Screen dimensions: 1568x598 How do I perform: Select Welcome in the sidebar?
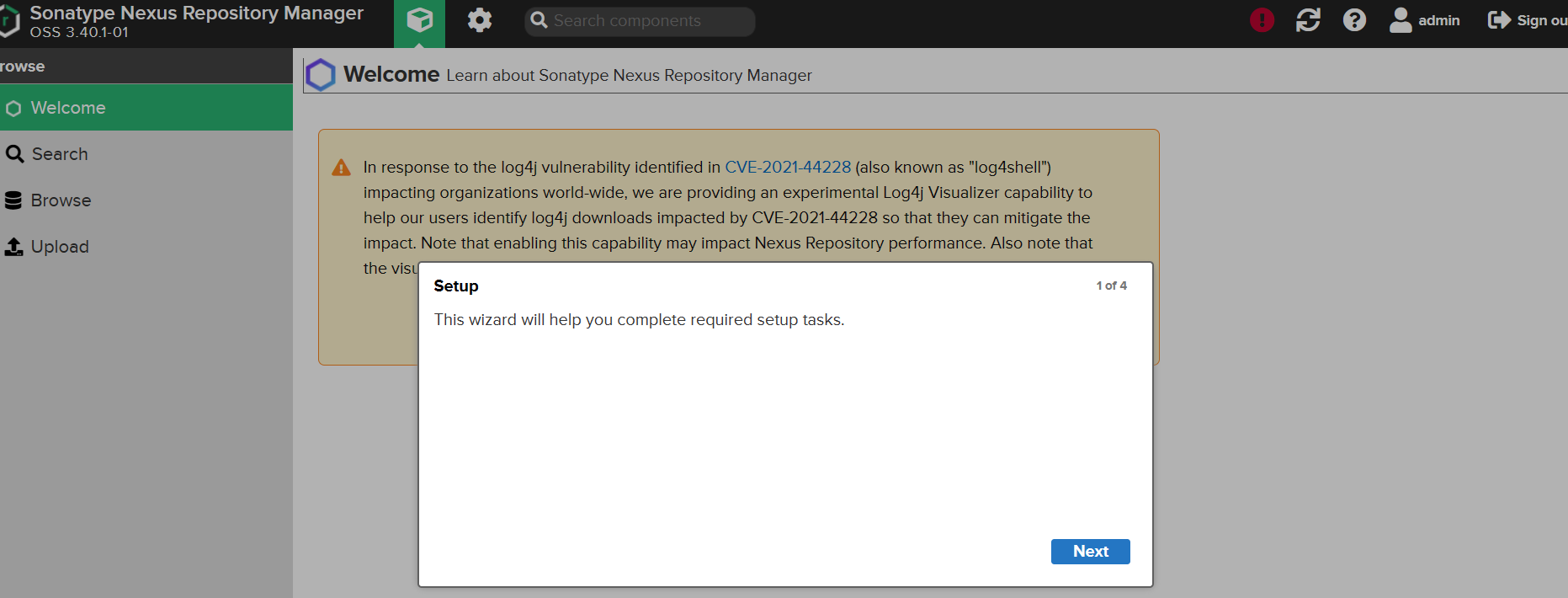coord(146,108)
